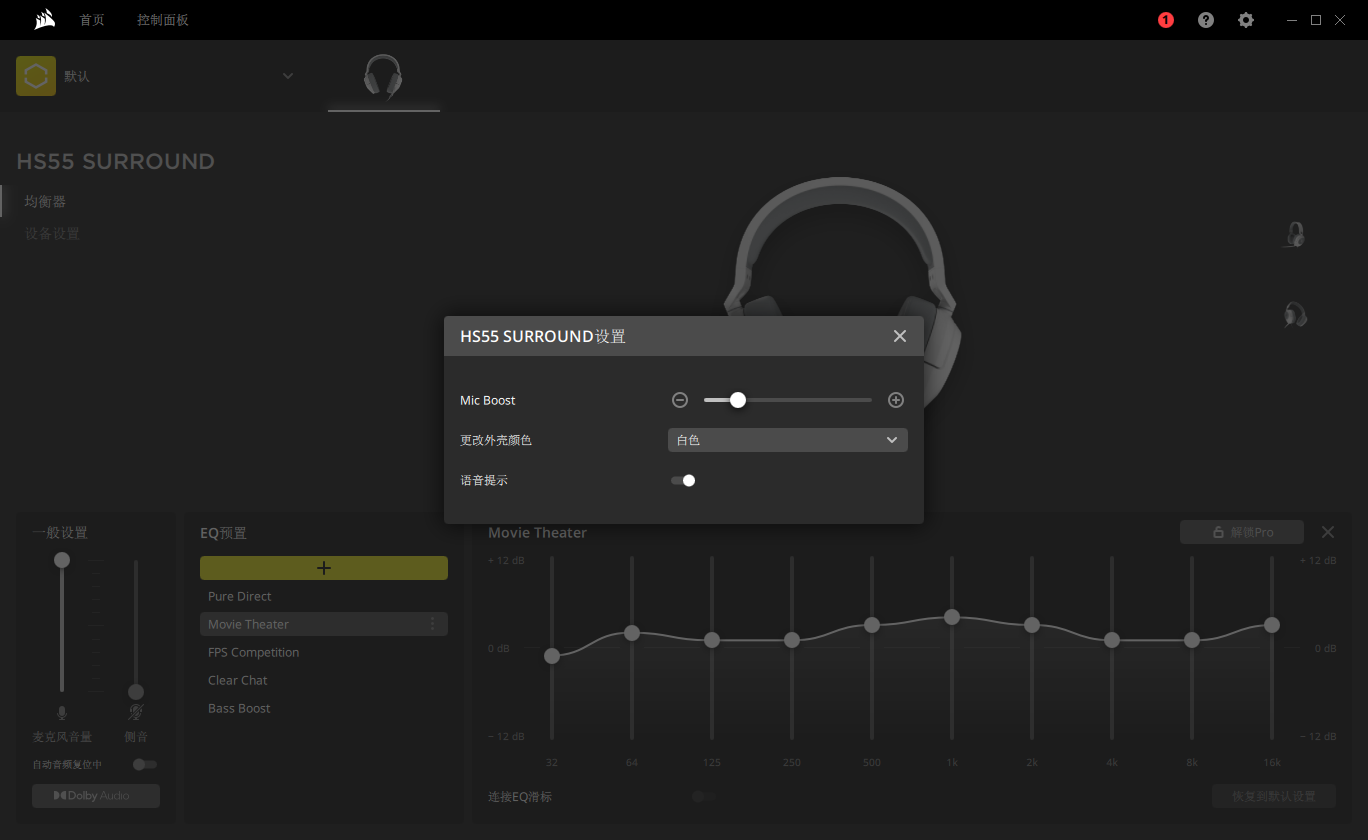The image size is (1368, 840).
Task: Click the muted sidetone icon
Action: (x=136, y=713)
